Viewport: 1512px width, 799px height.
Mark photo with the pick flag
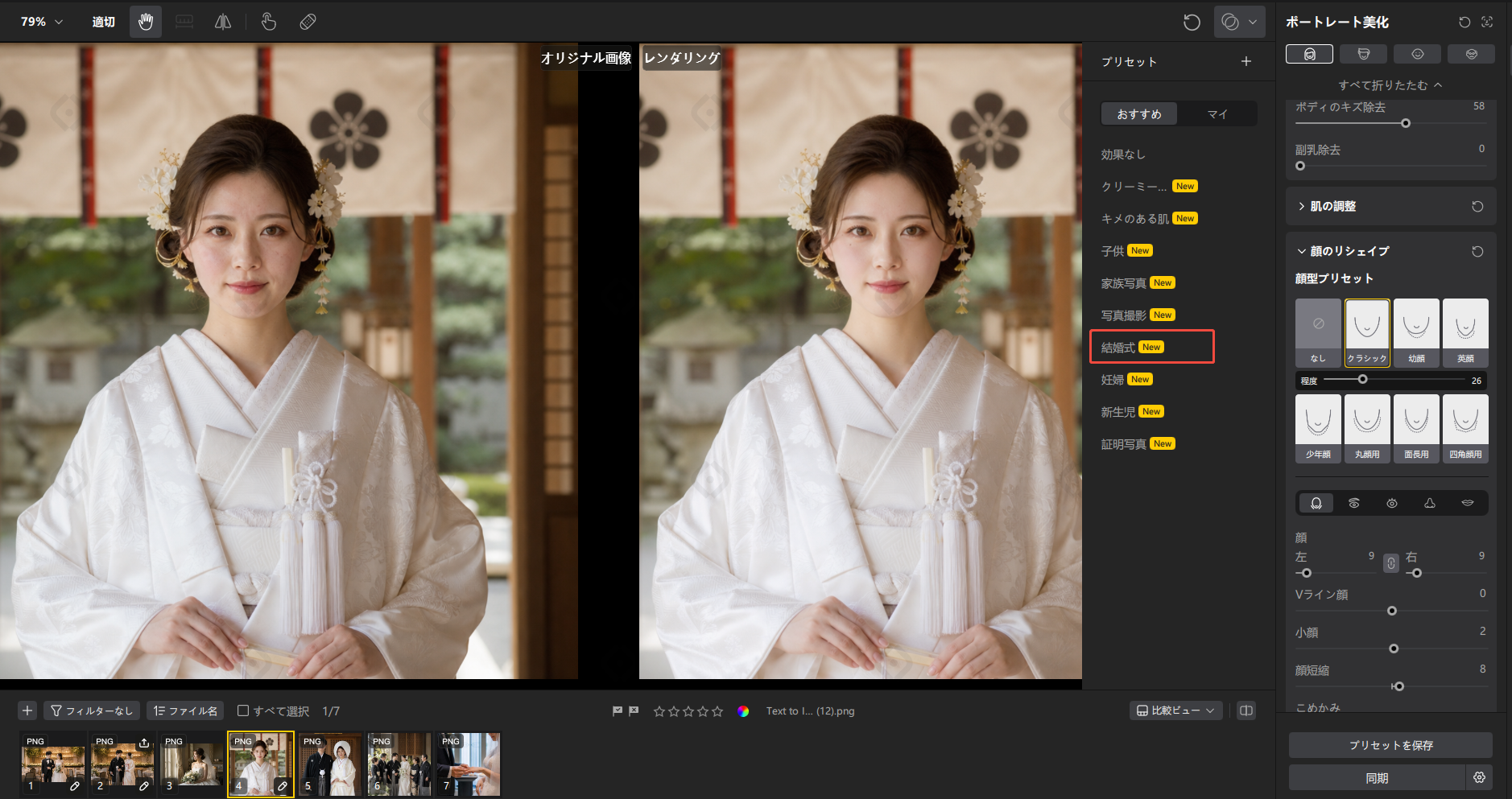tap(618, 711)
